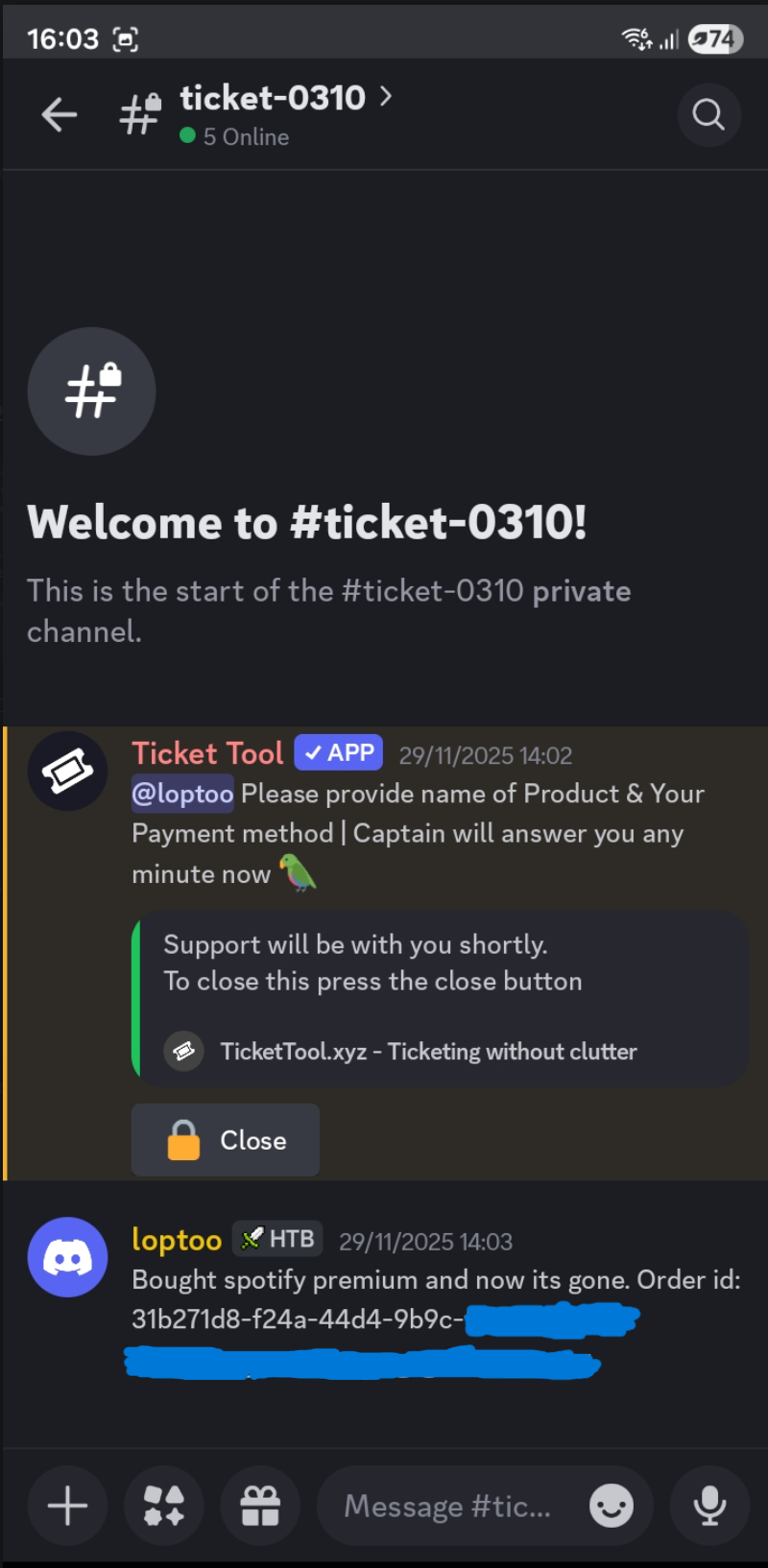
Task: Open the emoji picker
Action: pos(612,1506)
